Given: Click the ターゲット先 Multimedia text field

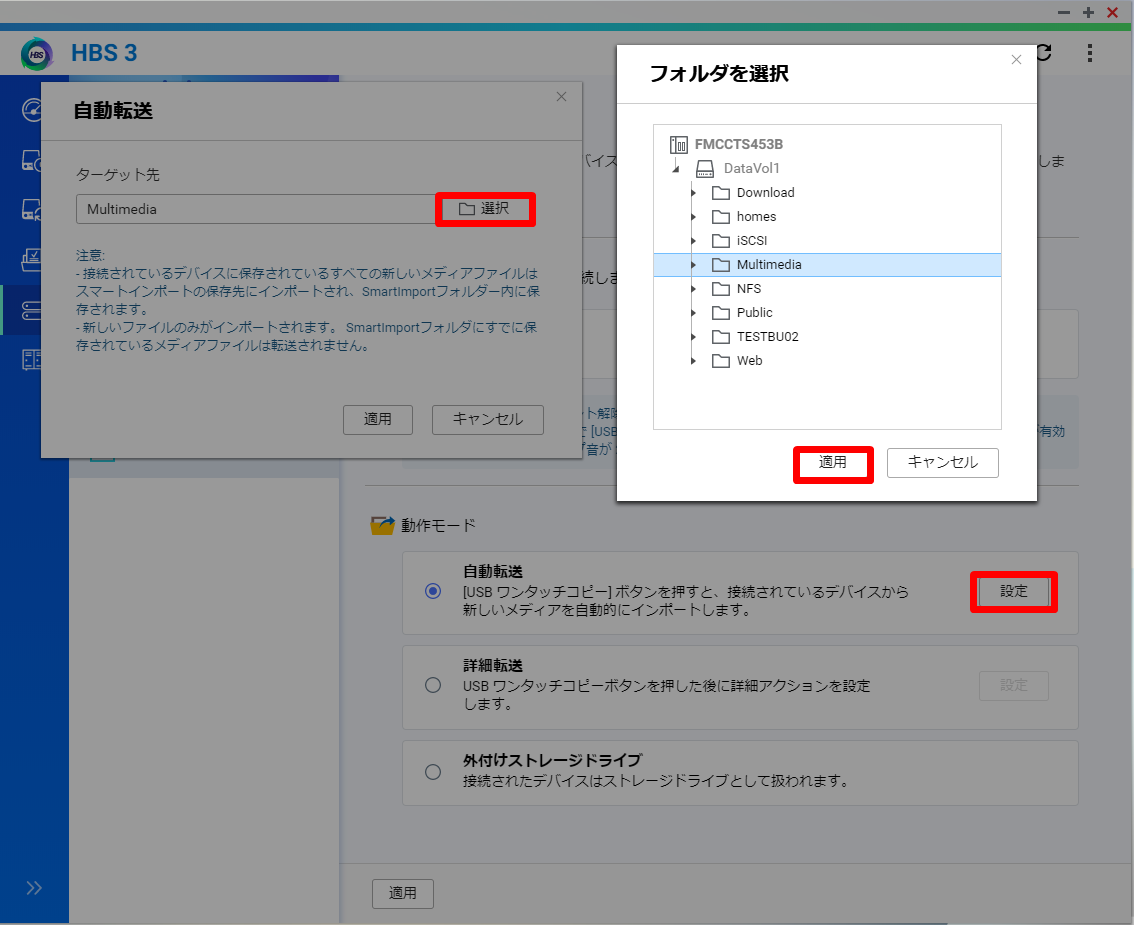Looking at the screenshot, I should pyautogui.click(x=255, y=210).
